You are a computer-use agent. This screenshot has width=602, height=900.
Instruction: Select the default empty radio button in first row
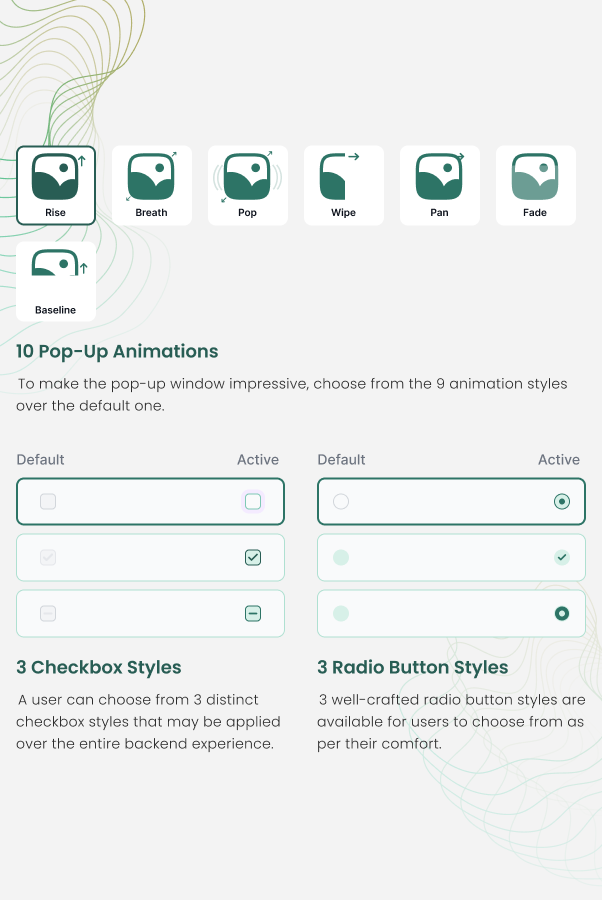point(341,502)
